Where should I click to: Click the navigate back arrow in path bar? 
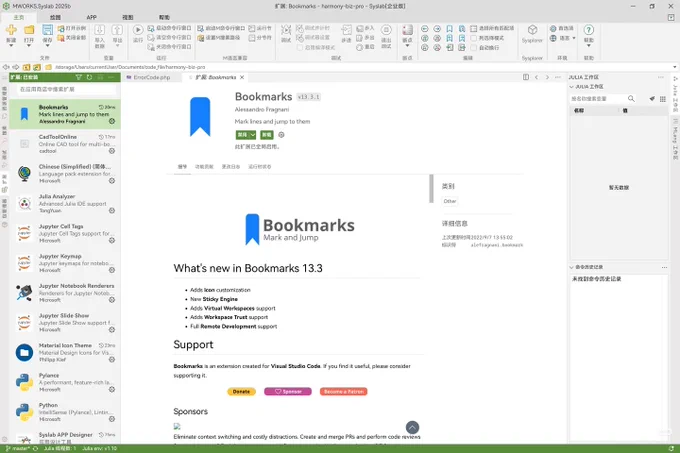tap(6, 67)
